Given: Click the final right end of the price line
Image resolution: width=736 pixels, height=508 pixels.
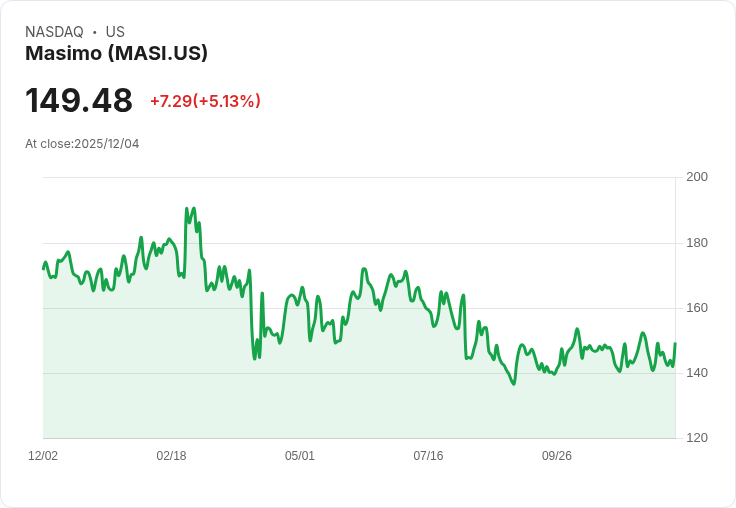Looking at the screenshot, I should [675, 344].
